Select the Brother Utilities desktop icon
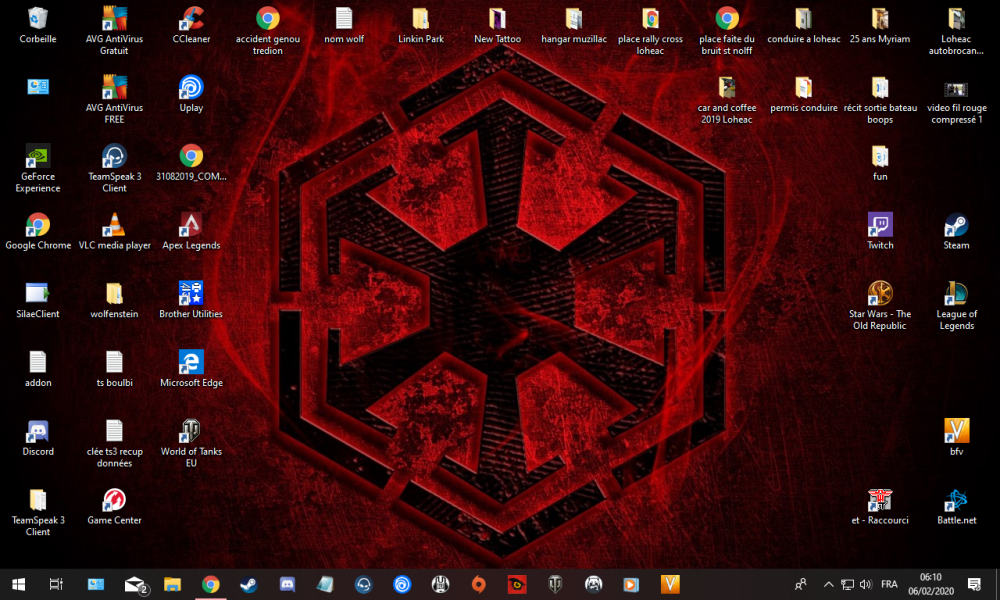Image resolution: width=1000 pixels, height=600 pixels. 191,301
